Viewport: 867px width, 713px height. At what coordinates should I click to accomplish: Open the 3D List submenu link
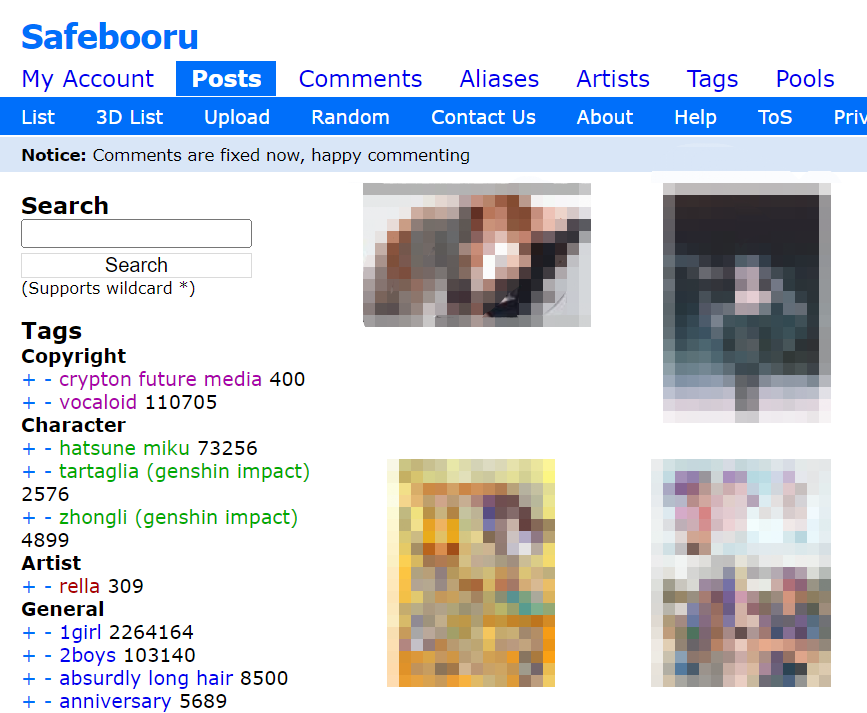[129, 117]
